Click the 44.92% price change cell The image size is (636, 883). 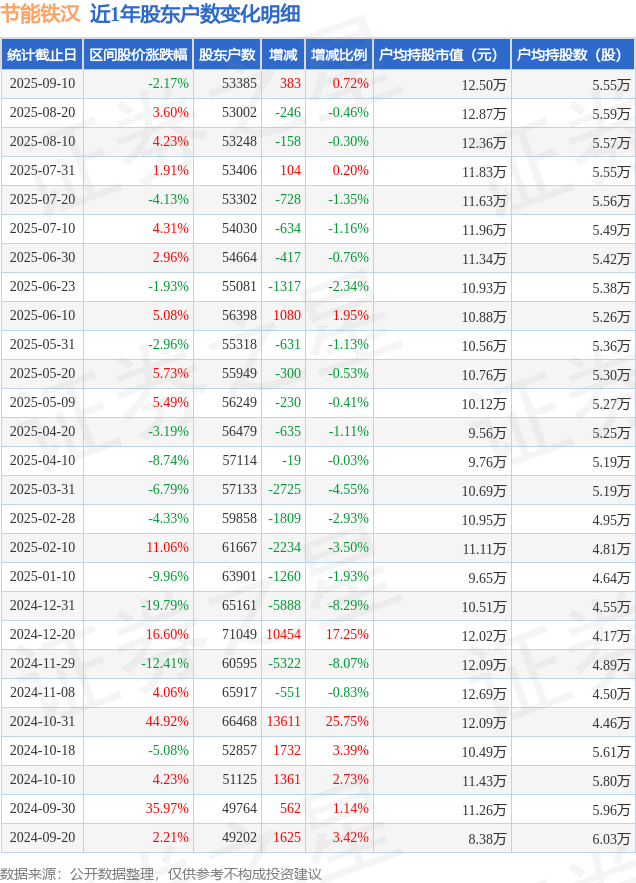167,721
